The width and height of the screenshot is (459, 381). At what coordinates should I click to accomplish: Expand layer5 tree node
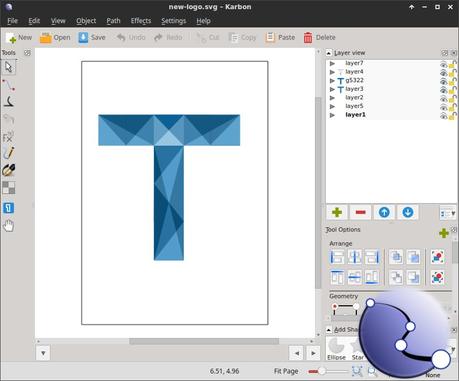332,106
